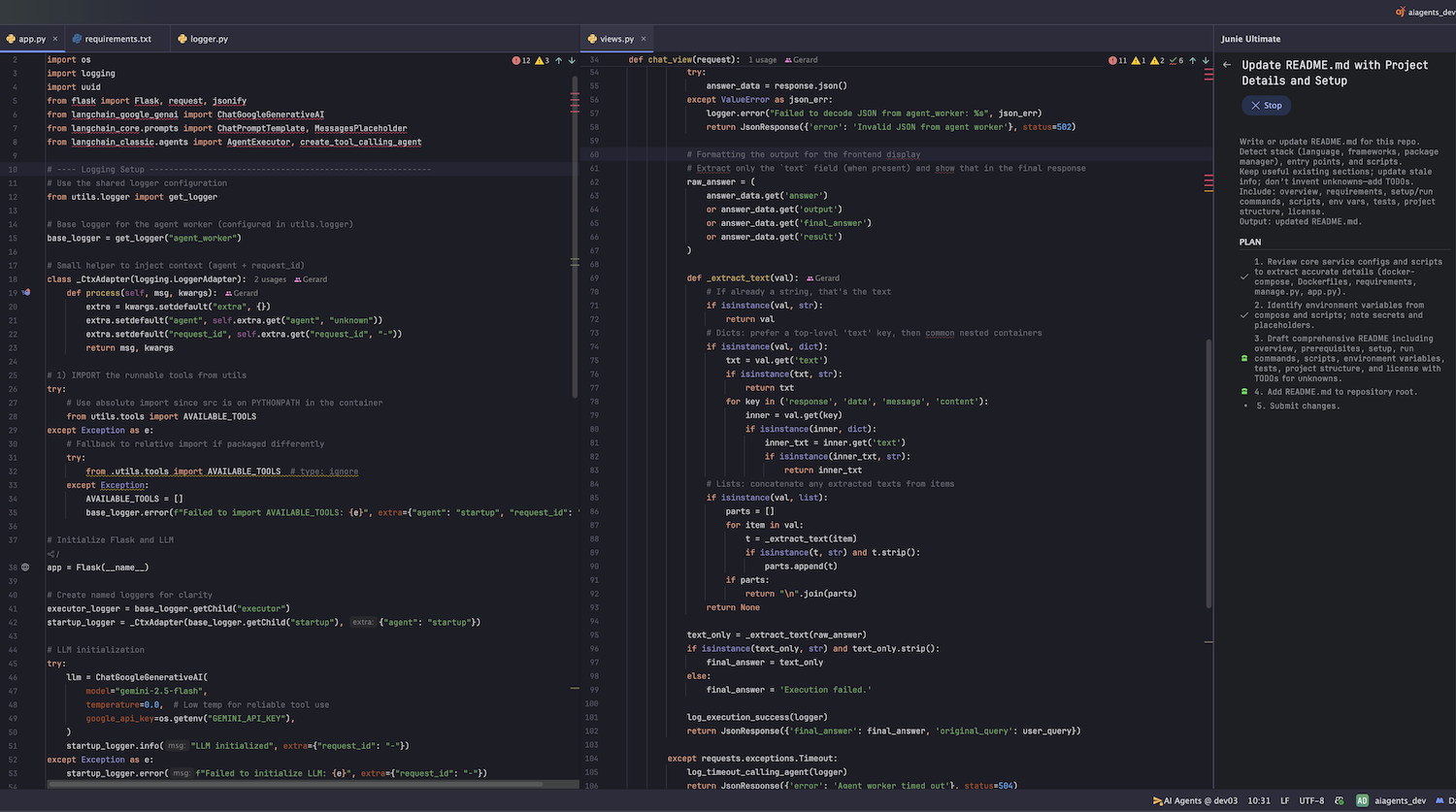Go to next highlighted error in app.py

pyautogui.click(x=572, y=60)
